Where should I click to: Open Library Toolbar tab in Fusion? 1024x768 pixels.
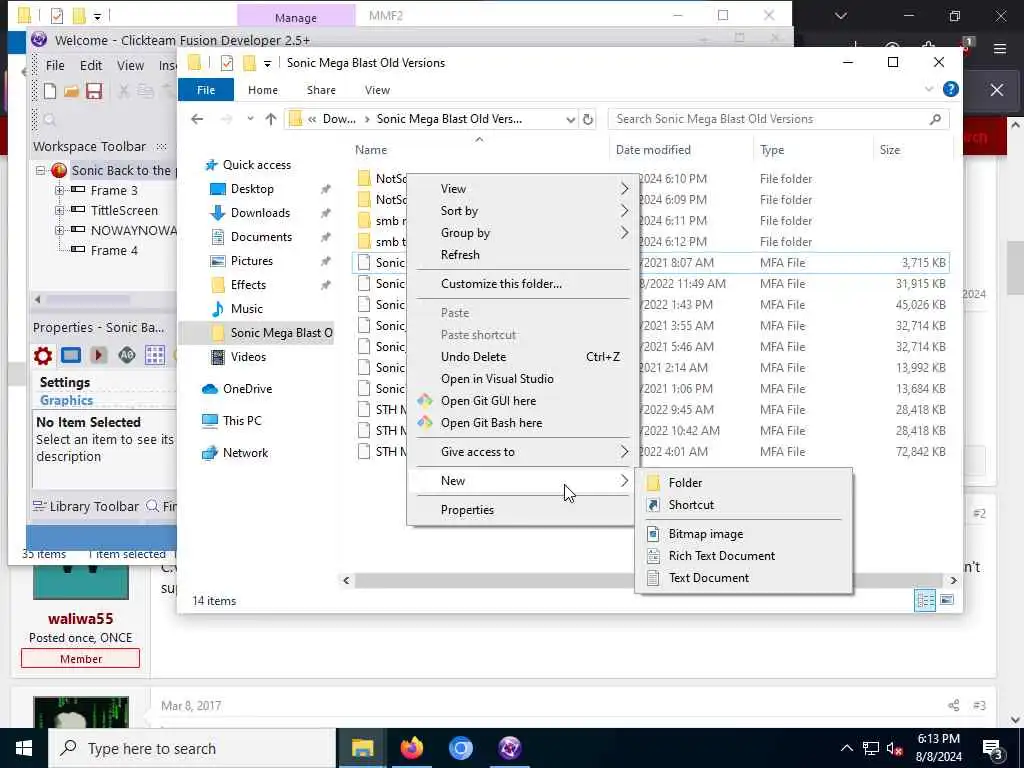(86, 507)
